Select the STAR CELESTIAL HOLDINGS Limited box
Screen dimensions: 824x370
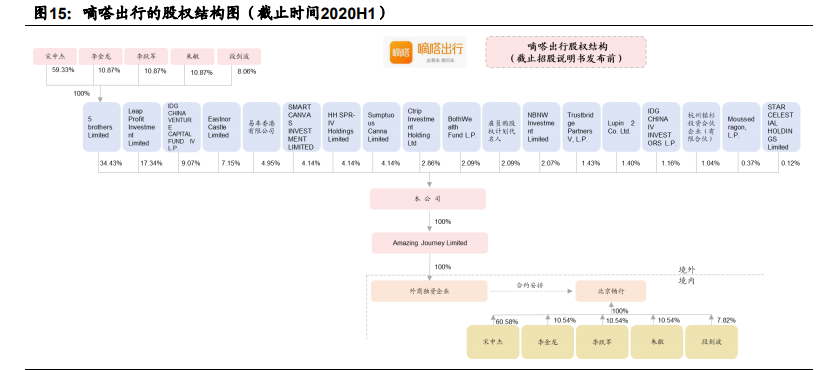(x=781, y=127)
